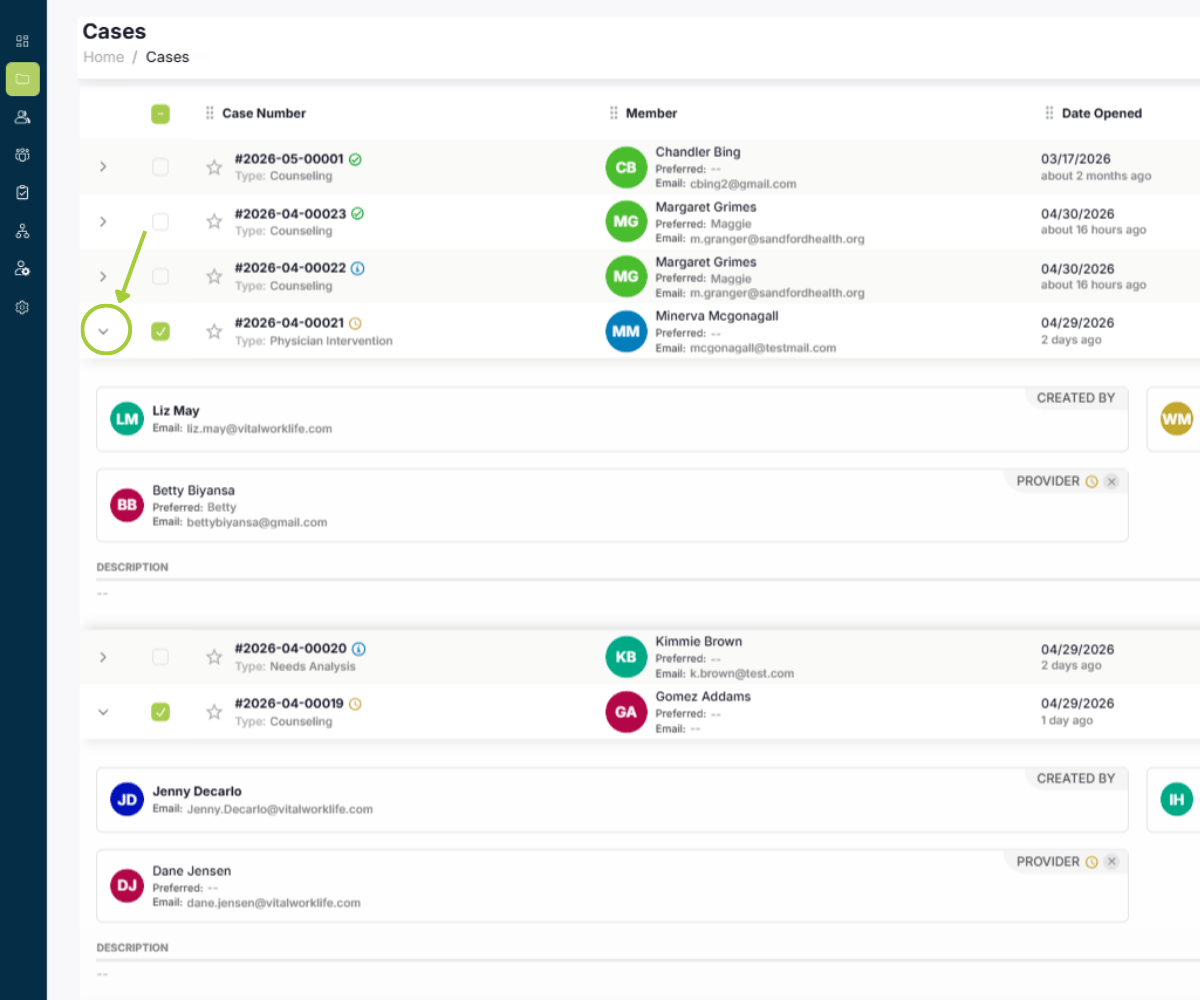Remove provider Dane Jensen with X icon
The width and height of the screenshot is (1200, 1000).
click(1112, 862)
